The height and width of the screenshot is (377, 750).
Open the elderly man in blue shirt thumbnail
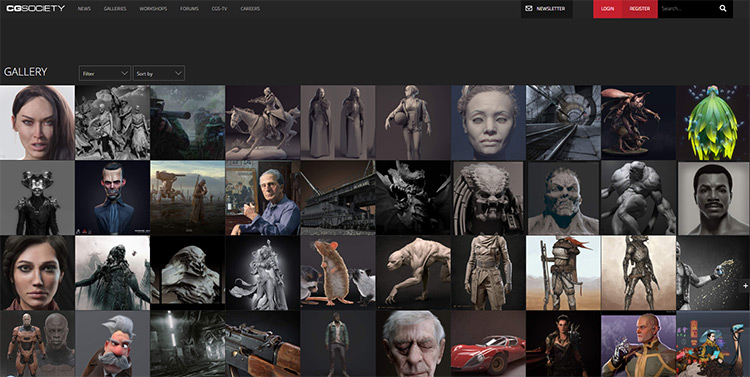pos(263,198)
